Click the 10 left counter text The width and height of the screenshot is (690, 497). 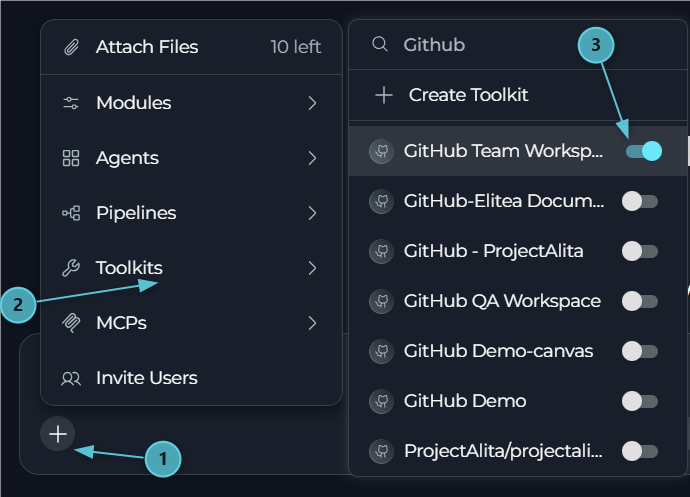tap(296, 47)
